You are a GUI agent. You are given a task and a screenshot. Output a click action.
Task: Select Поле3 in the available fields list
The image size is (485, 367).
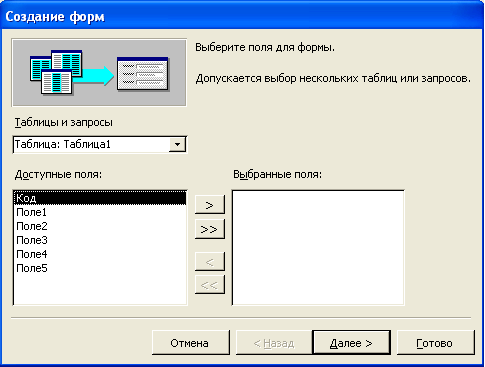point(100,240)
